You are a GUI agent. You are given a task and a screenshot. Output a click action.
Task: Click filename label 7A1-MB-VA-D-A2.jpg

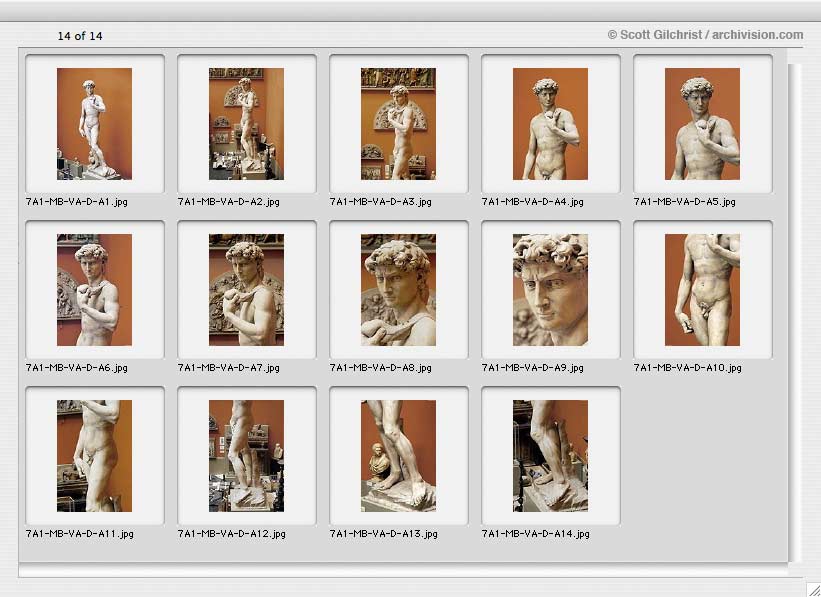228,202
